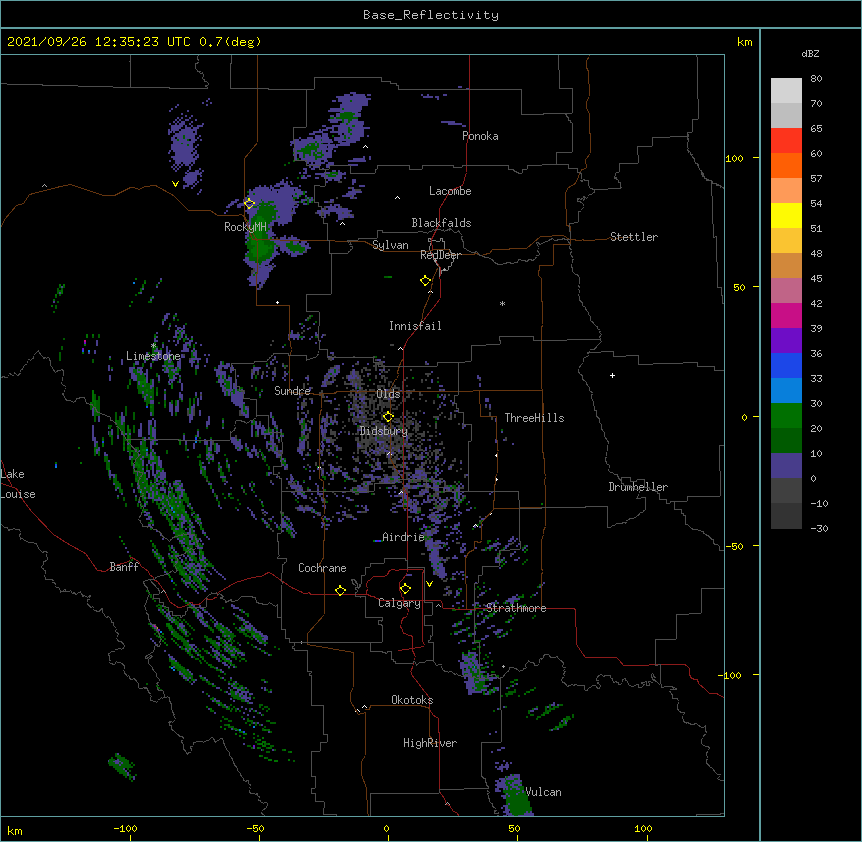Screen dimensions: 862x842
Task: Click the Lacombe label
Action: point(450,191)
